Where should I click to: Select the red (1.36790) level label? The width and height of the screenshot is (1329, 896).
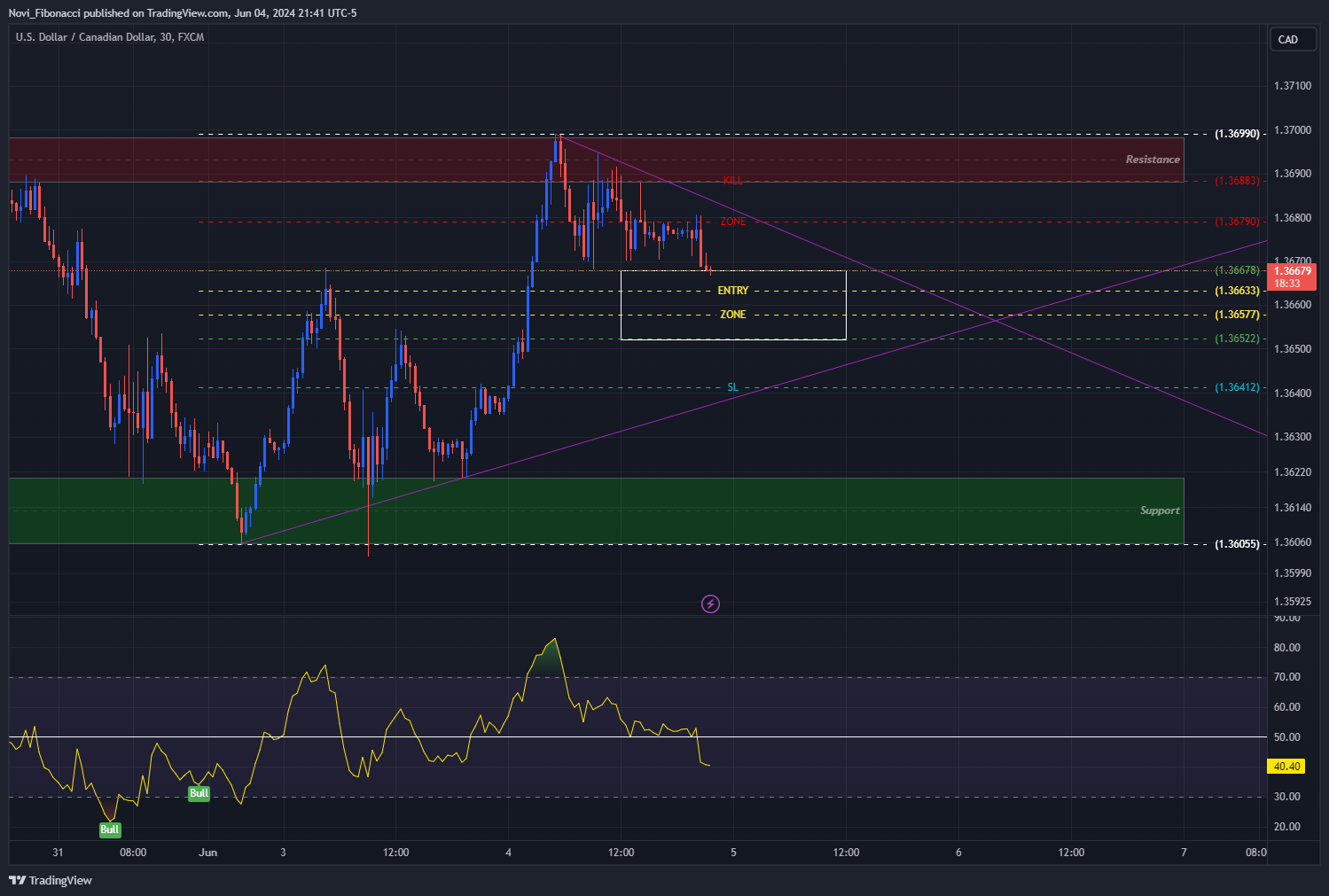1237,222
